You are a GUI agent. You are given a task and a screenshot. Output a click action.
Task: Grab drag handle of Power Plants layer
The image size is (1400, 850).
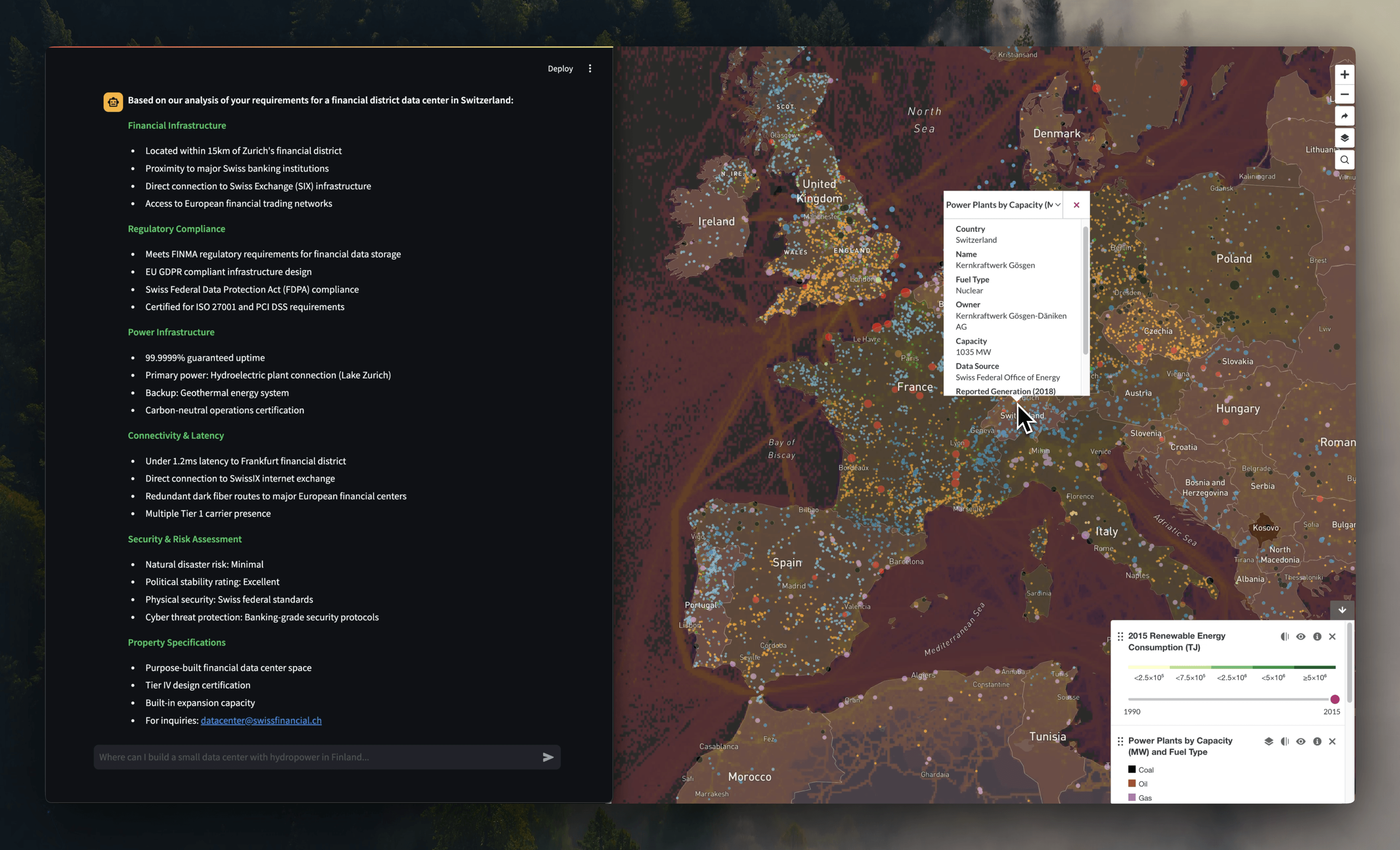[x=1121, y=741]
